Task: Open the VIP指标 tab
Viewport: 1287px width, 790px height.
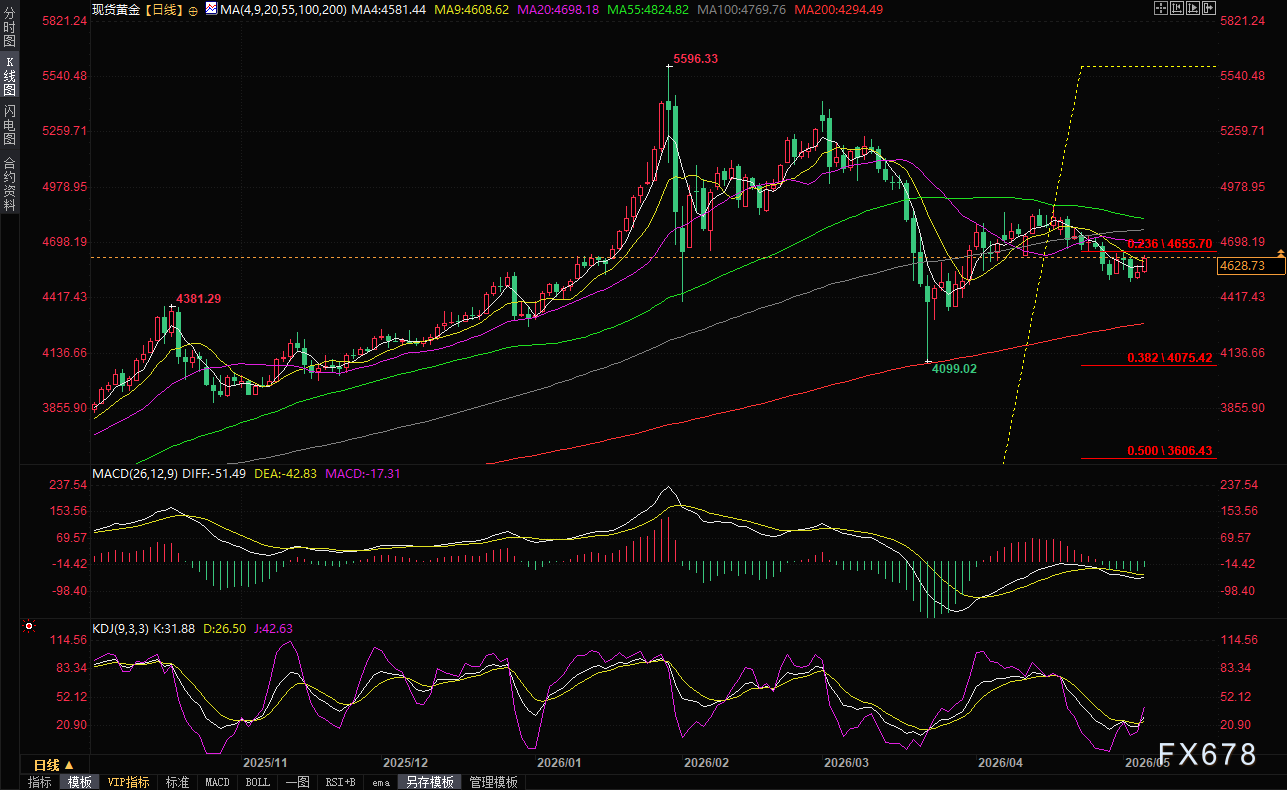Action: click(128, 782)
